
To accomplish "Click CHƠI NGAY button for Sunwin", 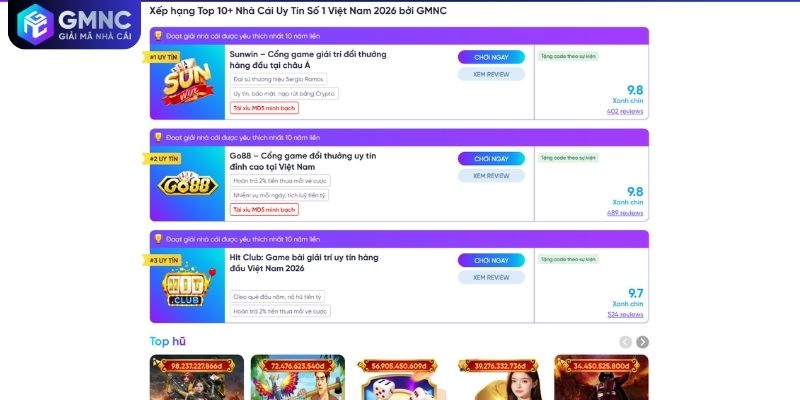I will (491, 57).
